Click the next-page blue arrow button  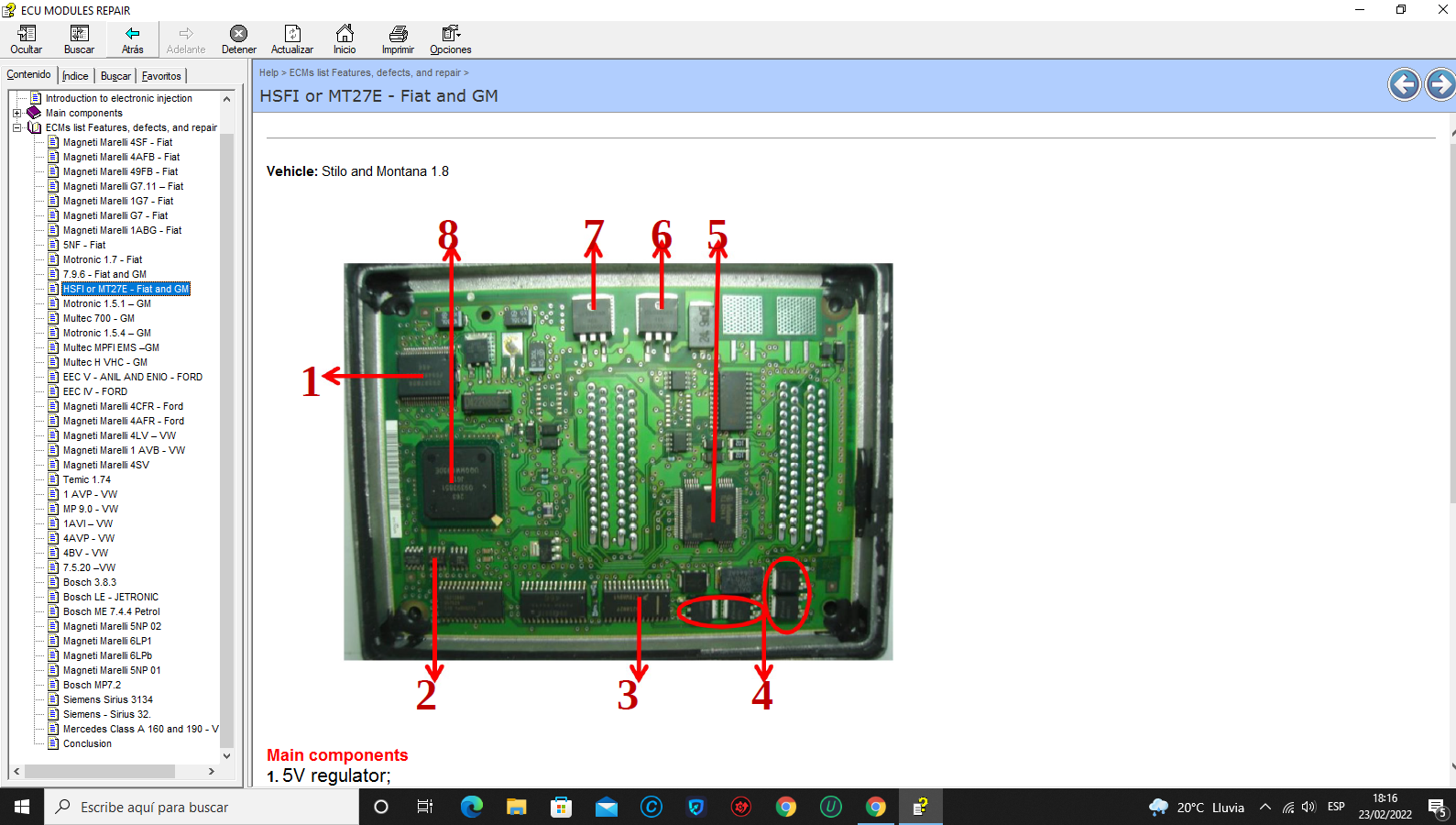(x=1440, y=84)
